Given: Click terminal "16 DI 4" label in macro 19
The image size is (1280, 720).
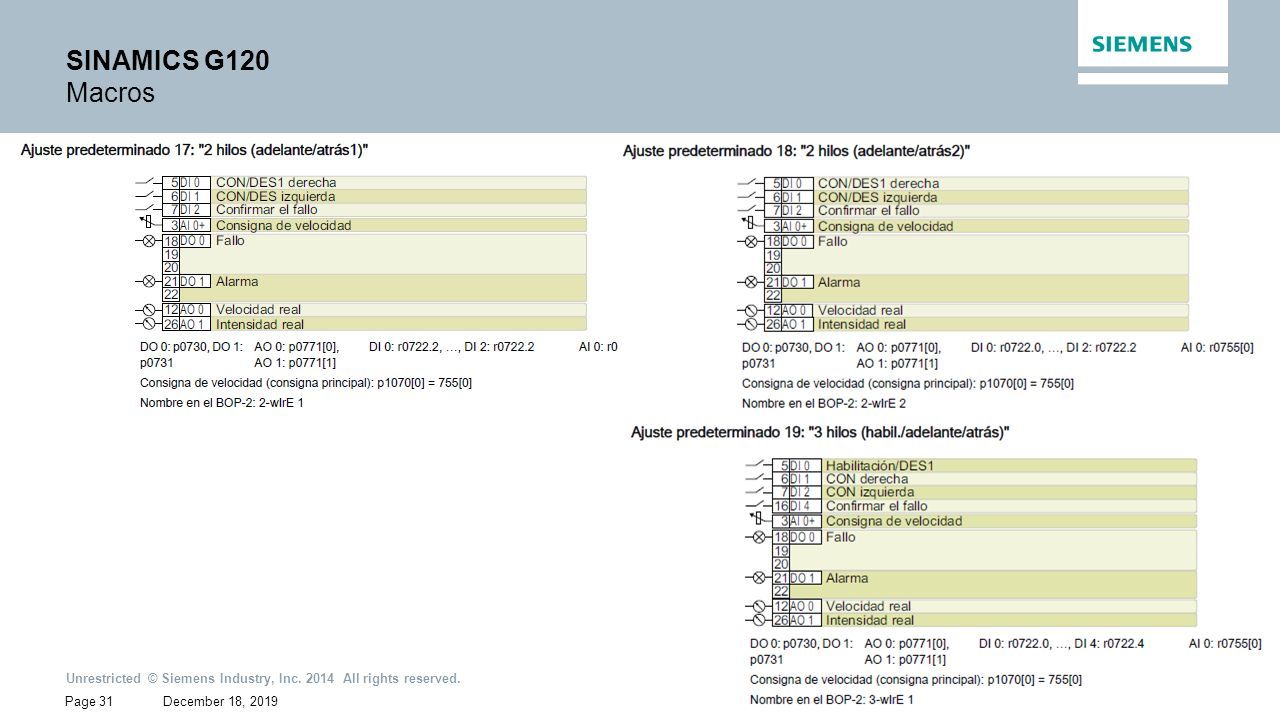Looking at the screenshot, I should 796,506.
